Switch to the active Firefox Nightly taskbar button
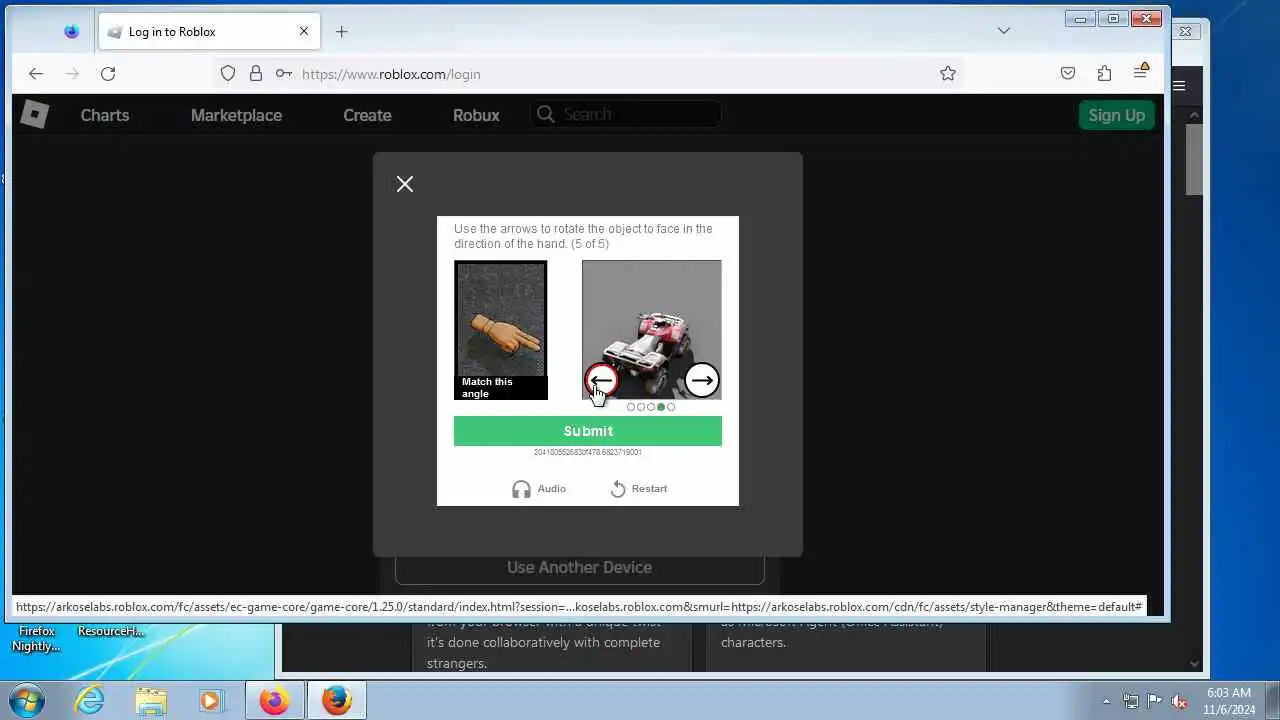 tap(337, 701)
